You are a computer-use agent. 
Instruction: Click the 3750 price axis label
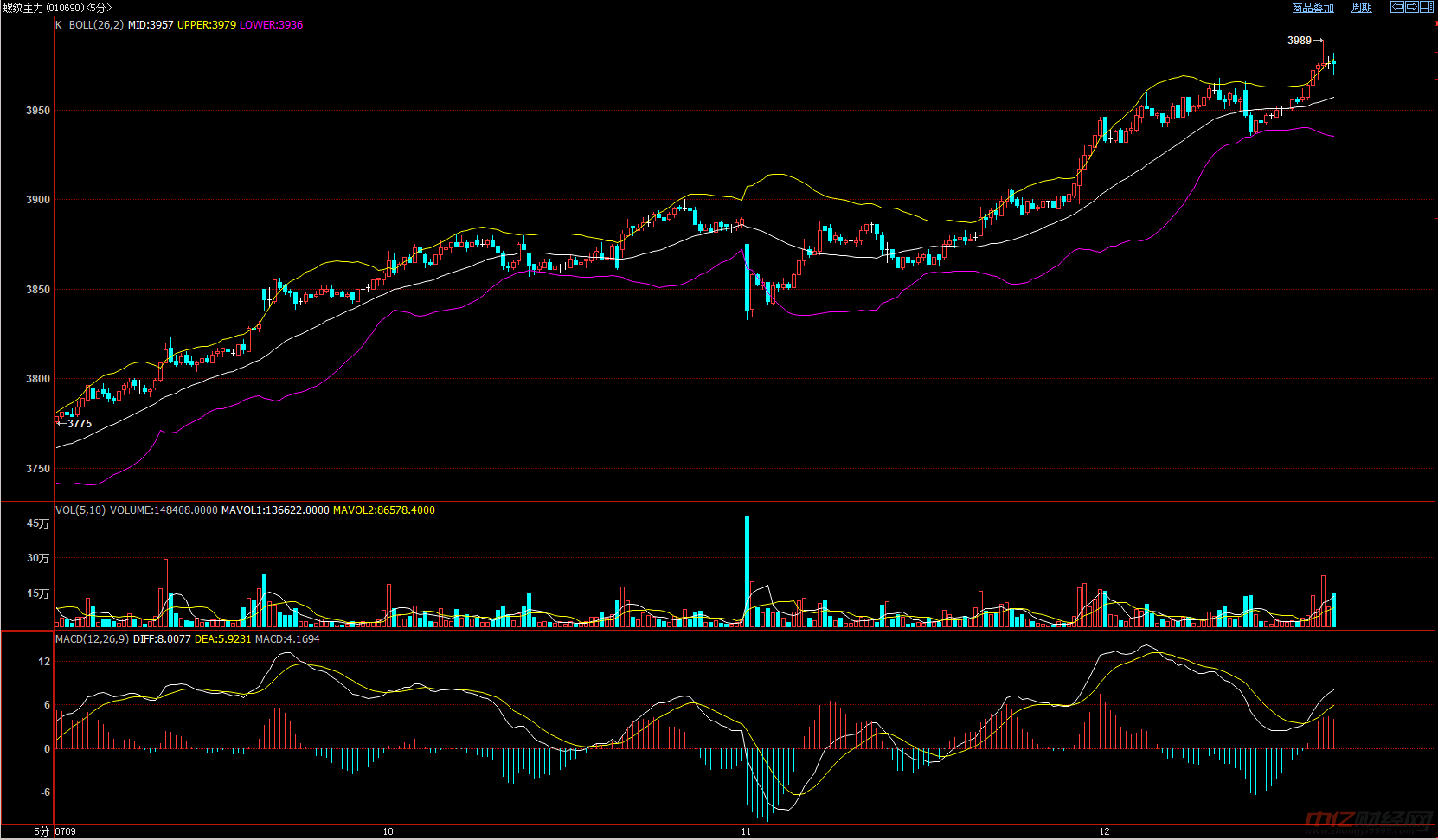click(38, 469)
